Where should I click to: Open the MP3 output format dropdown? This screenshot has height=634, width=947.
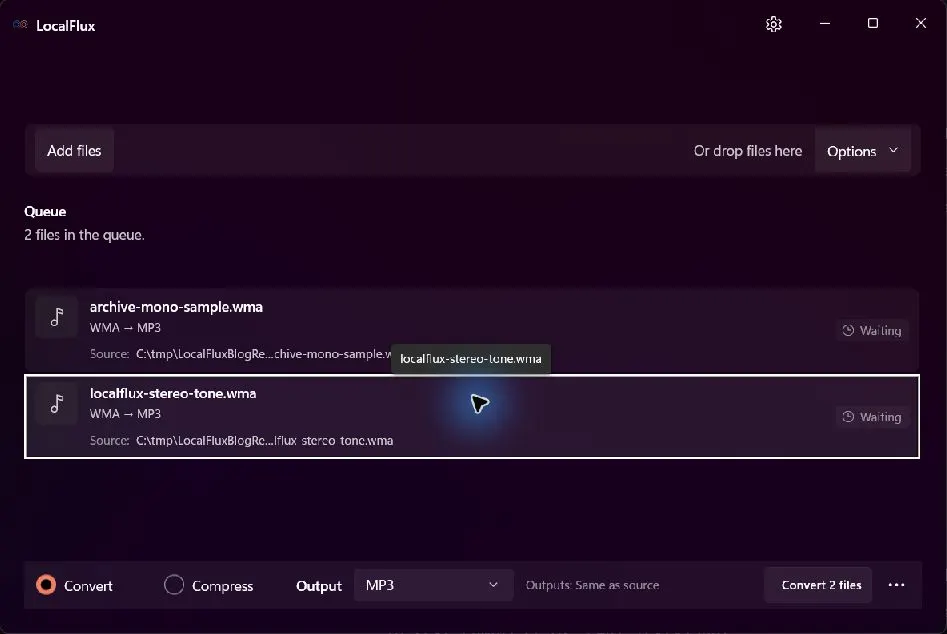pos(433,584)
